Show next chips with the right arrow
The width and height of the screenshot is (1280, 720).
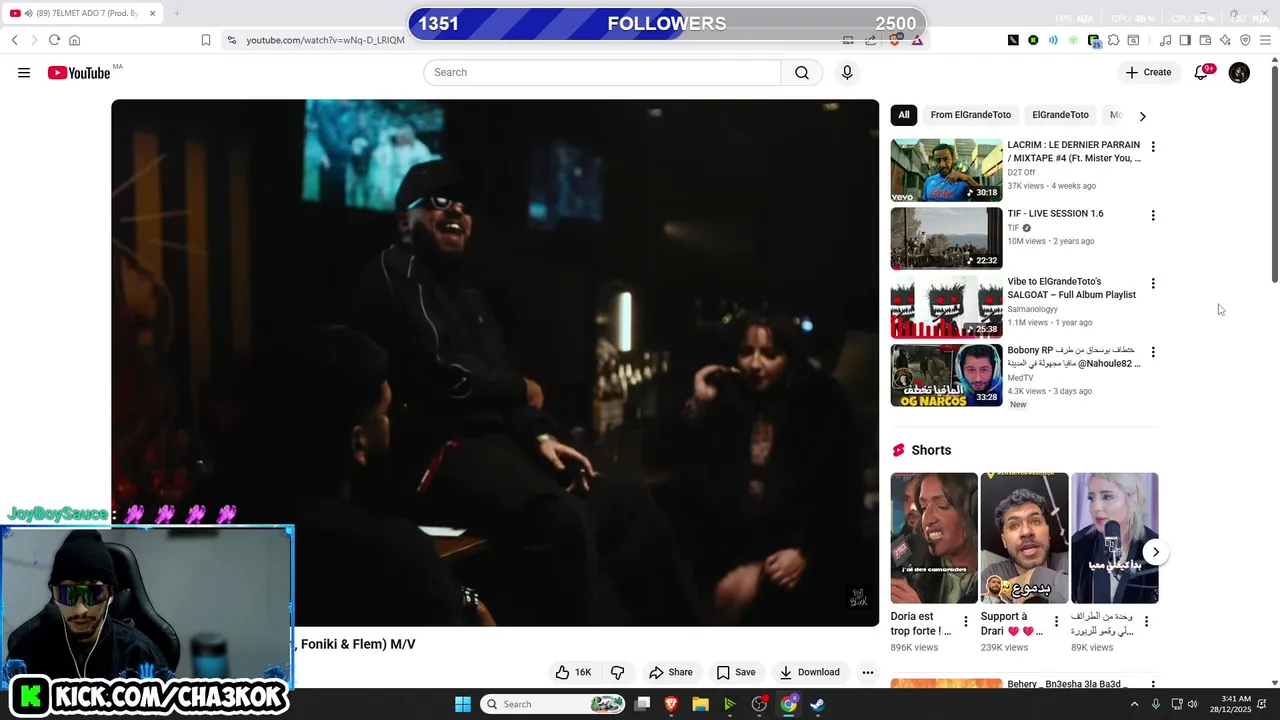coord(1142,116)
